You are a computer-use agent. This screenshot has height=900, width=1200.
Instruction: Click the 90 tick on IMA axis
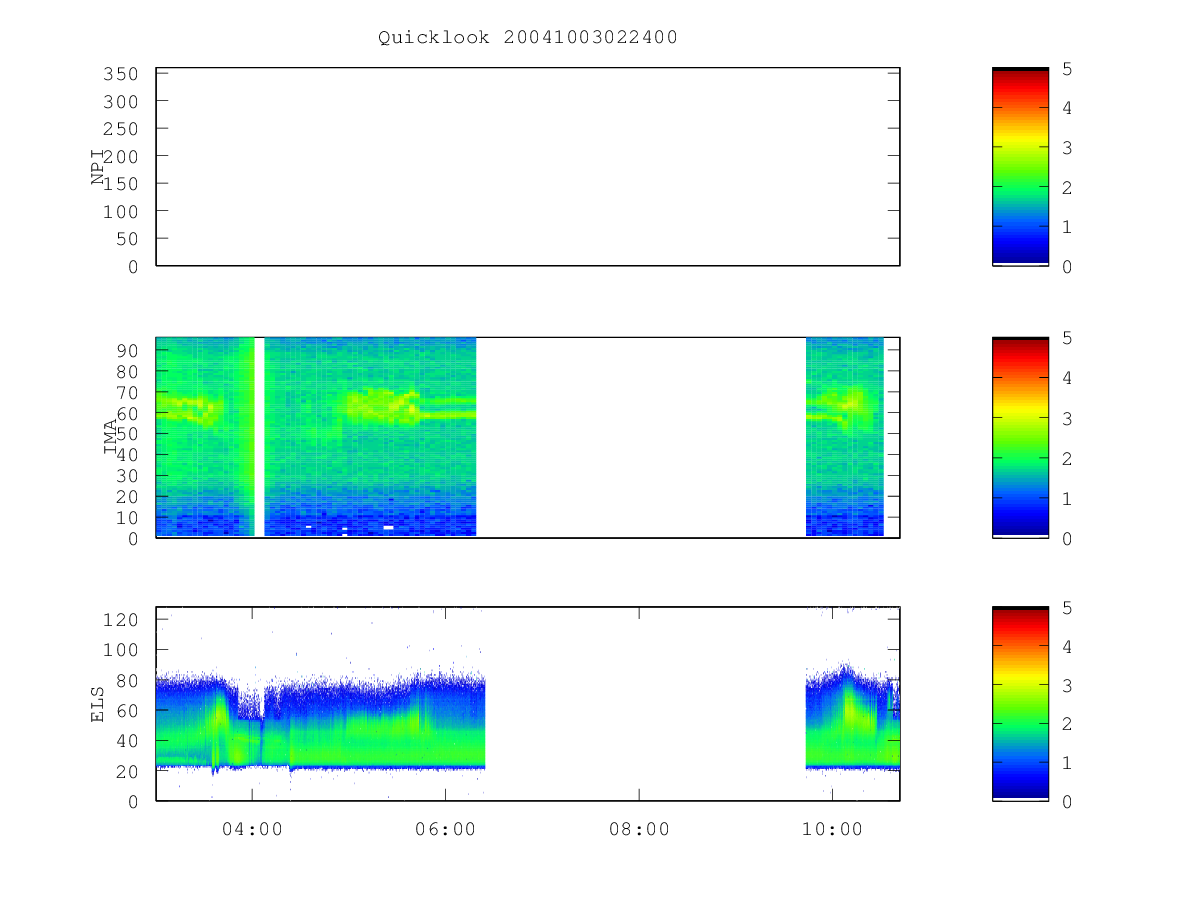[x=130, y=350]
